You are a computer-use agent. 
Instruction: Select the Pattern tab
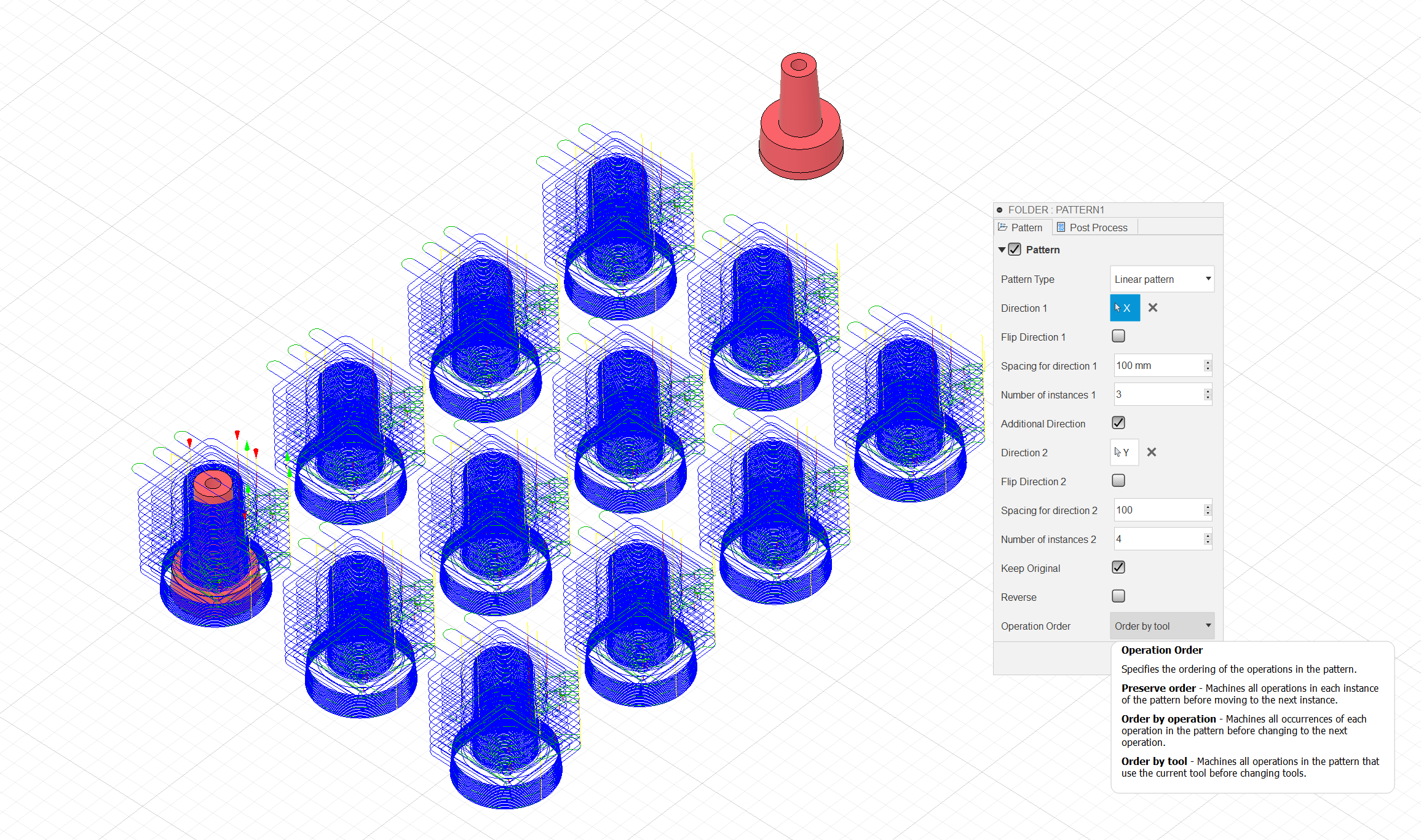(x=1021, y=228)
